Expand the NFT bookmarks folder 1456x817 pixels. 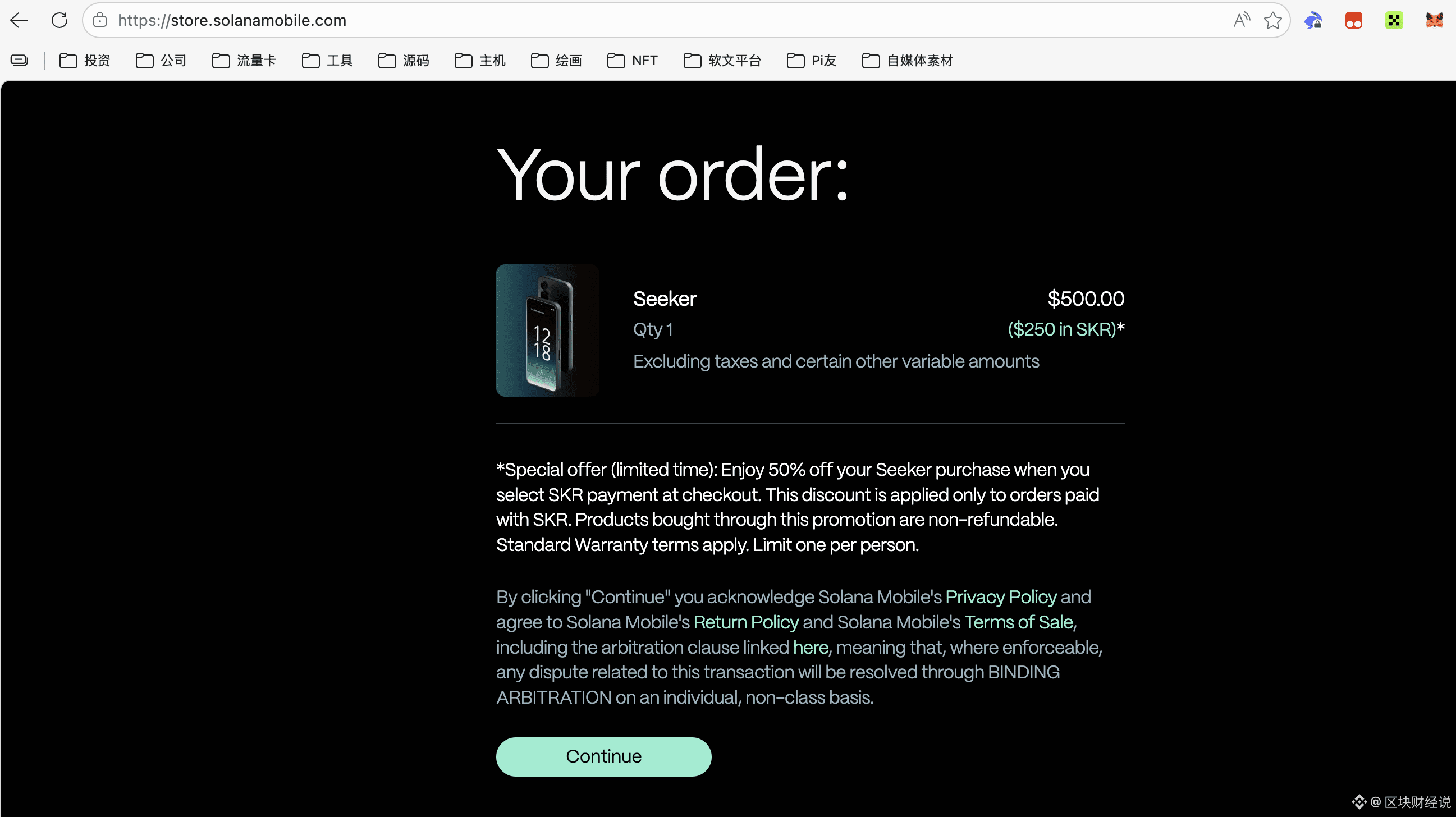click(x=632, y=61)
